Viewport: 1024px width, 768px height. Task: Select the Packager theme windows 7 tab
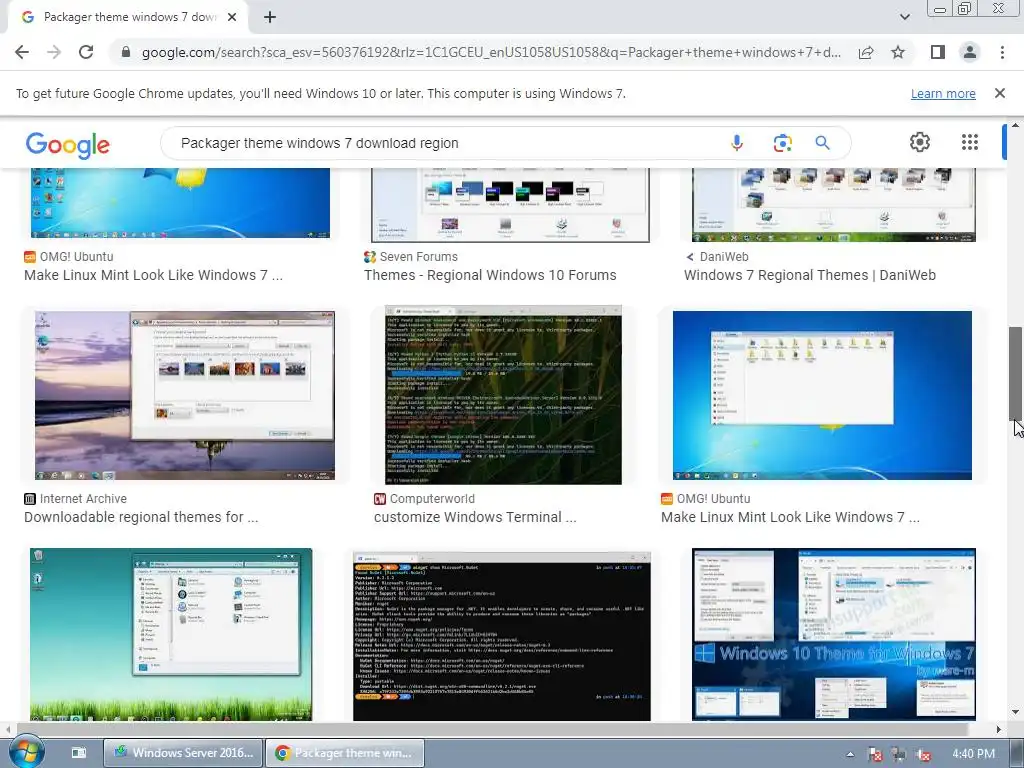127,17
